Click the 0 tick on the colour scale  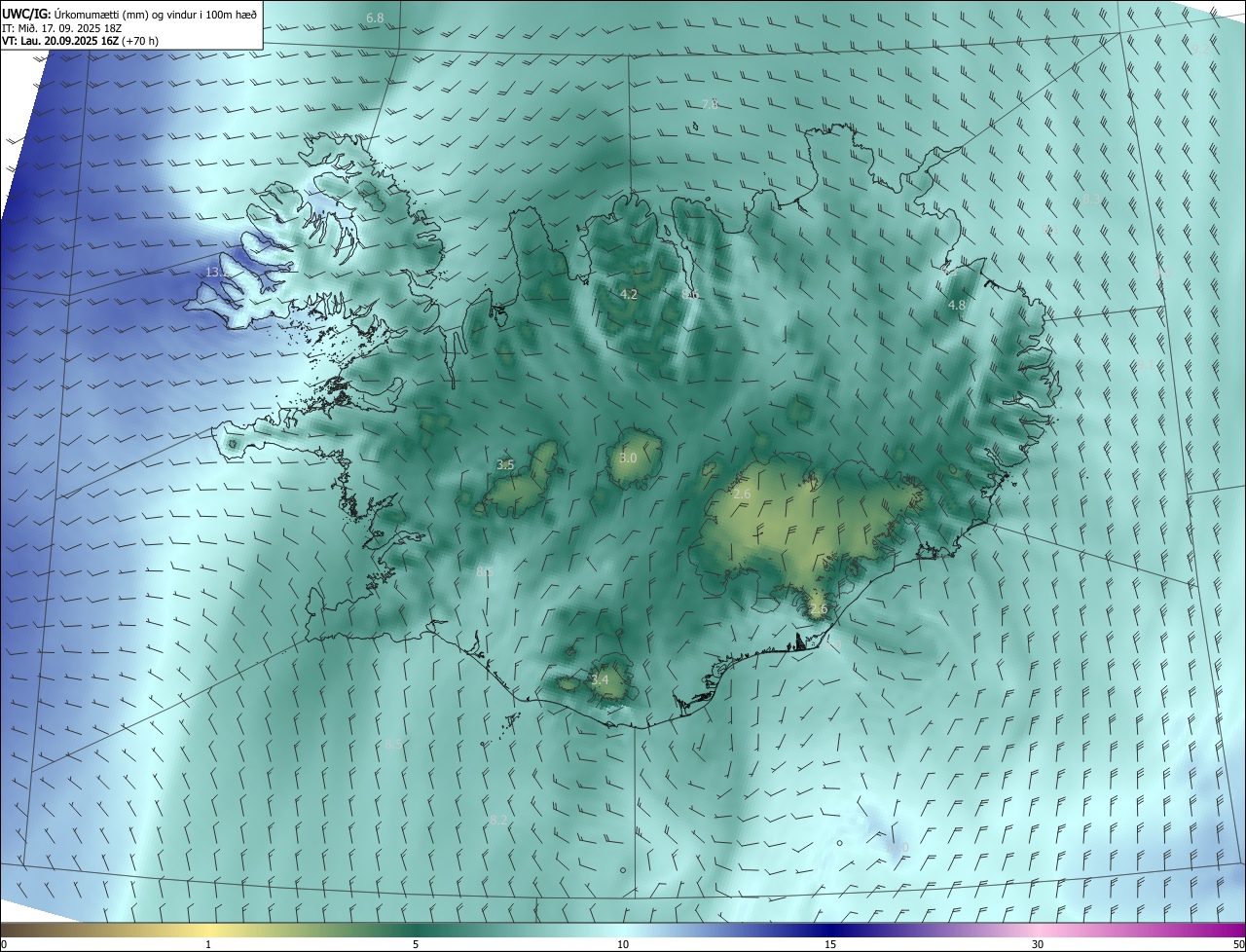4,944
